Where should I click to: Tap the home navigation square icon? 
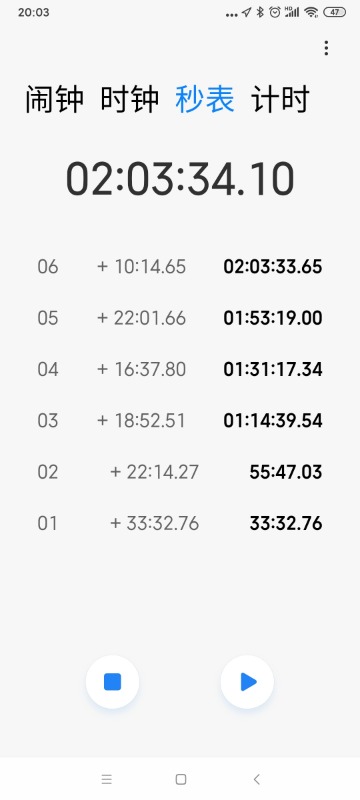pyautogui.click(x=181, y=779)
